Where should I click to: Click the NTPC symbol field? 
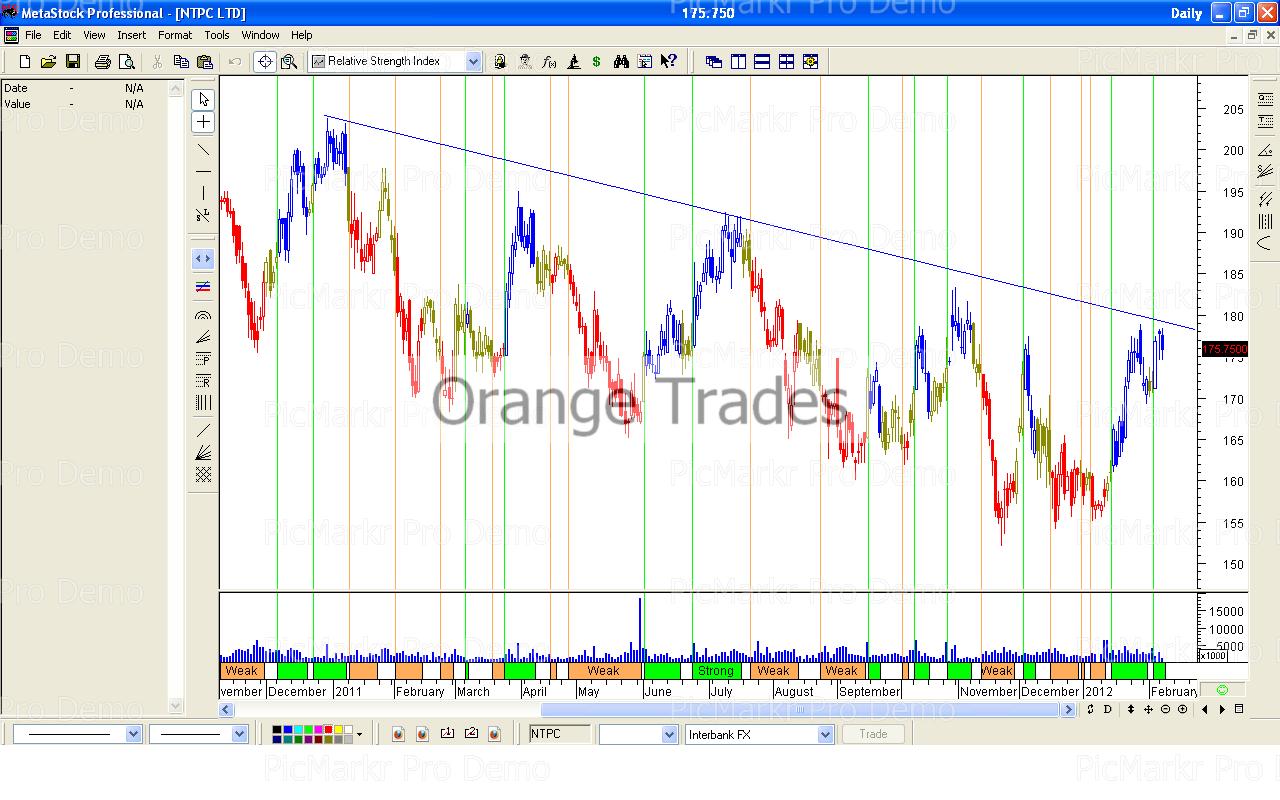click(560, 734)
